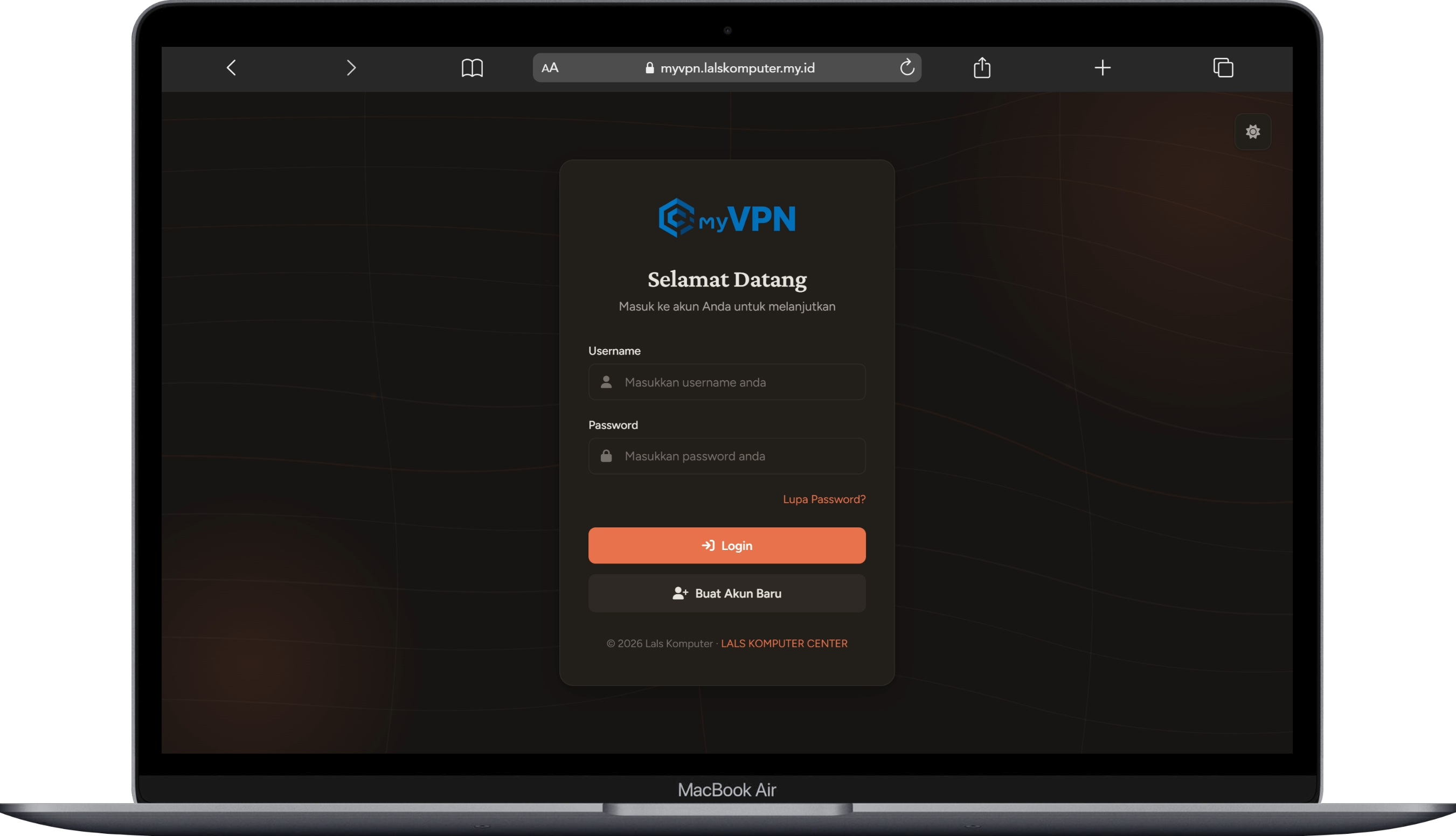Viewport: 1456px width, 836px height.
Task: Focus the Username input field
Action: pos(727,382)
